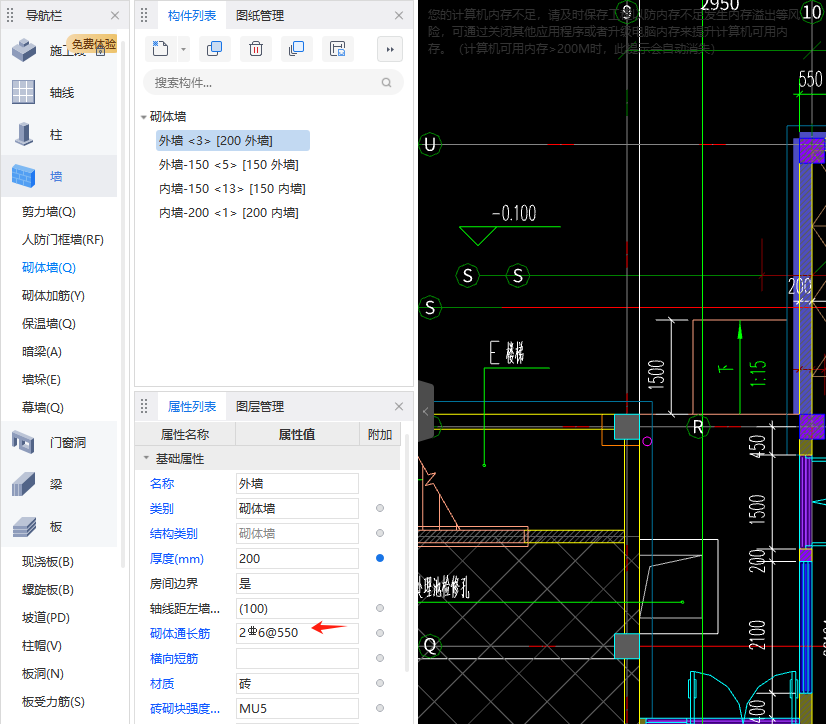Select 螺旋板(B) in navigation

point(47,590)
